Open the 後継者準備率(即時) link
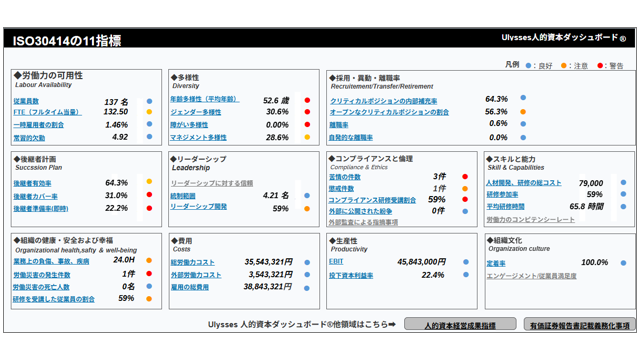The height and width of the screenshot is (360, 640). [x=41, y=209]
